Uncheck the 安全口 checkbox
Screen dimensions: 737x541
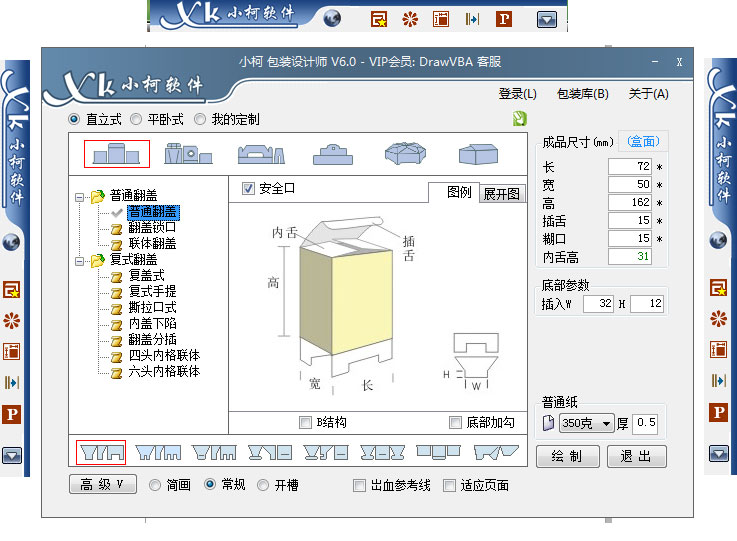coord(248,188)
